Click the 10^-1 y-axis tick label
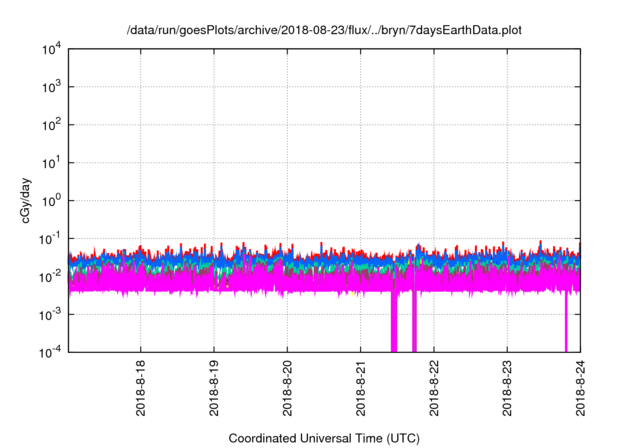The image size is (640, 448). click(50, 239)
